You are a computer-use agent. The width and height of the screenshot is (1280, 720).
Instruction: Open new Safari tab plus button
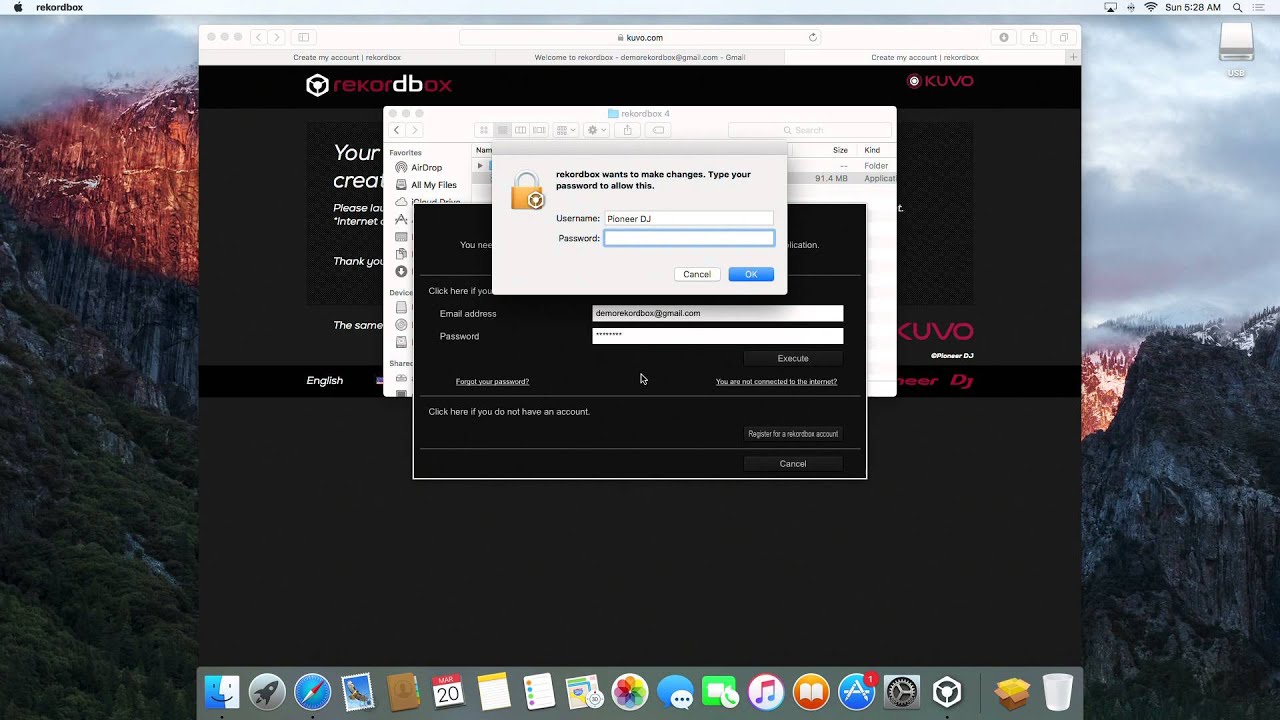1074,57
